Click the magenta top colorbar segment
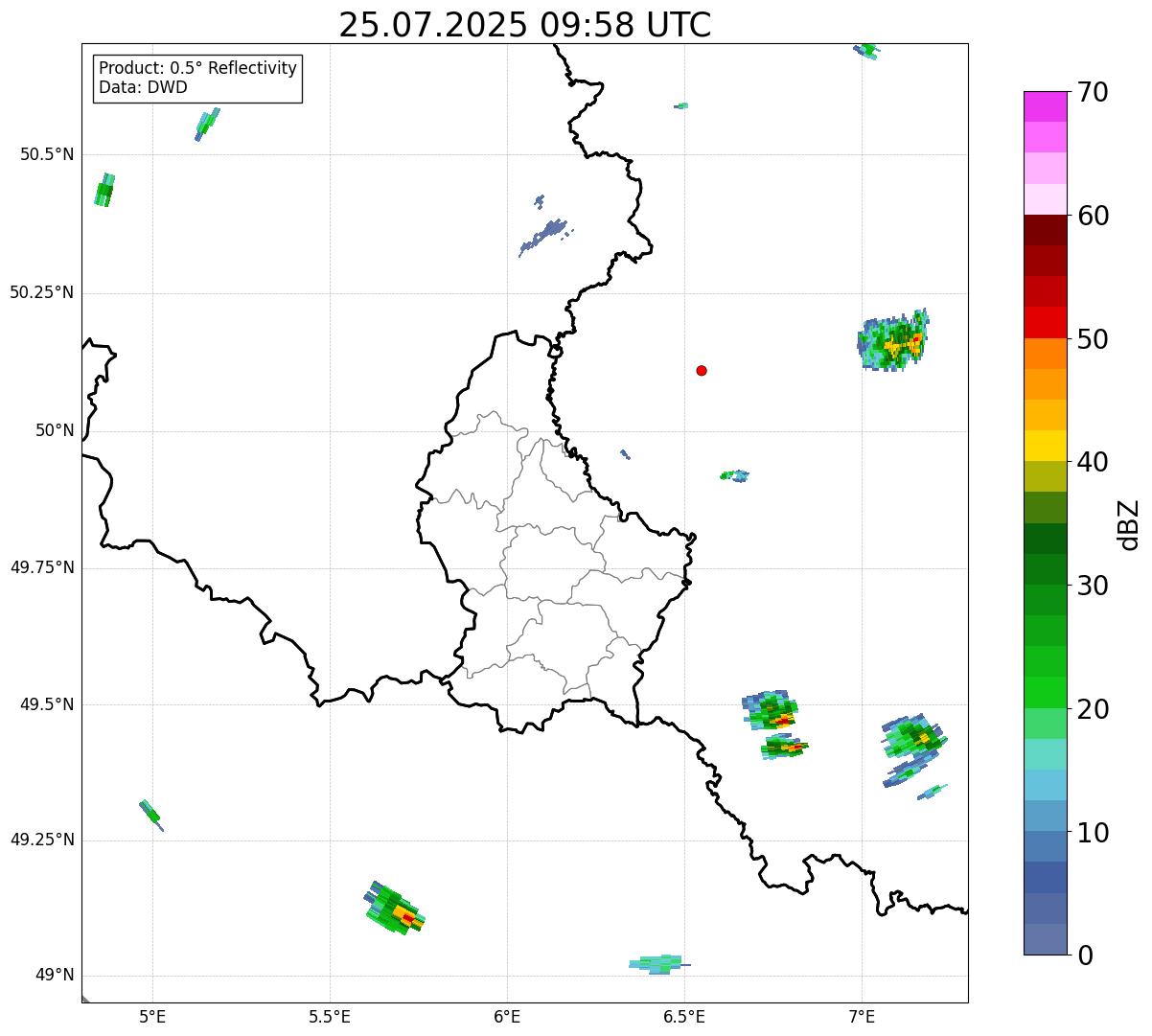Viewport: 1152px width, 1036px height. coord(1045,106)
